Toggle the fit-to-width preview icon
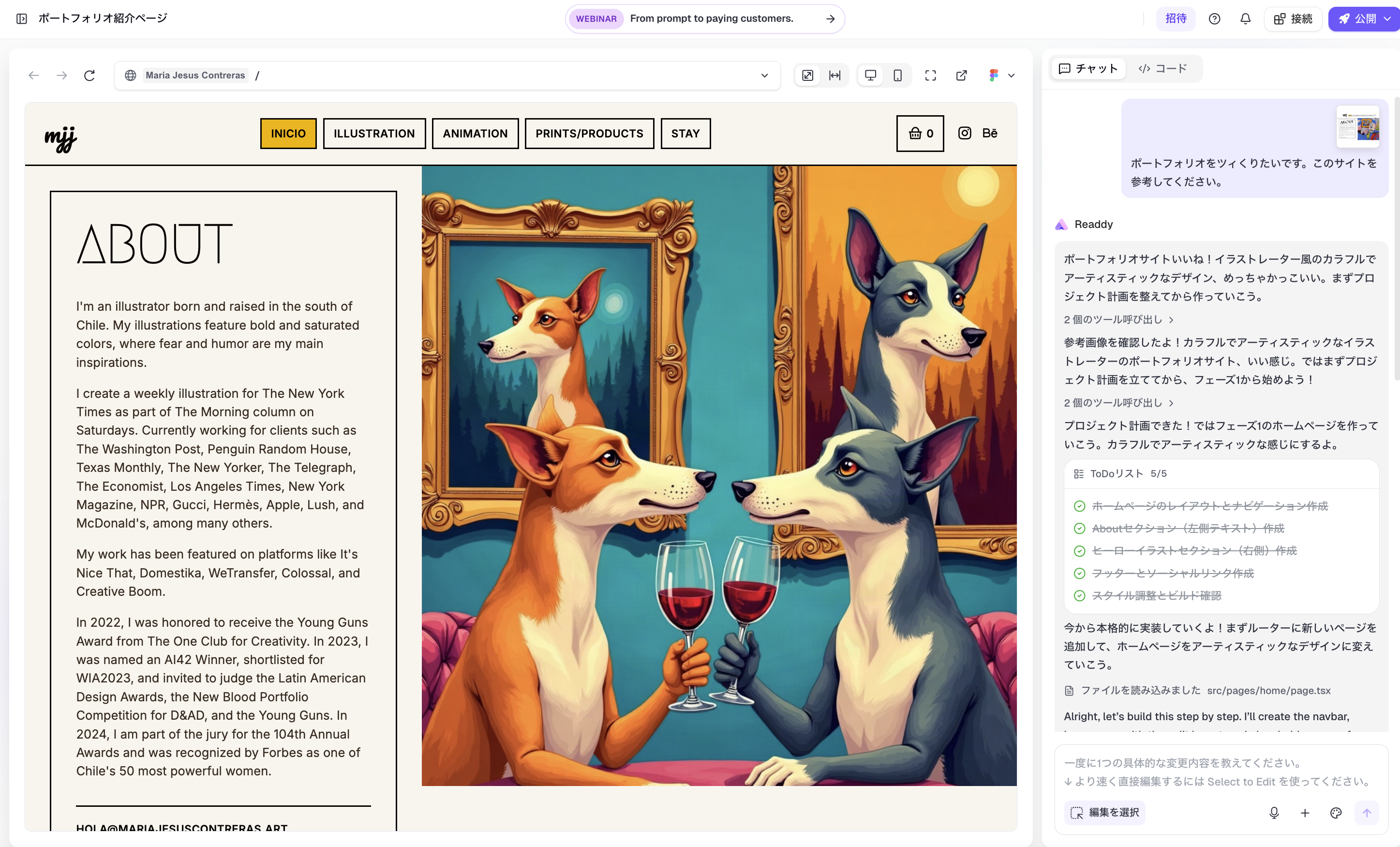Screen dimensions: 1400x847 tap(834, 75)
